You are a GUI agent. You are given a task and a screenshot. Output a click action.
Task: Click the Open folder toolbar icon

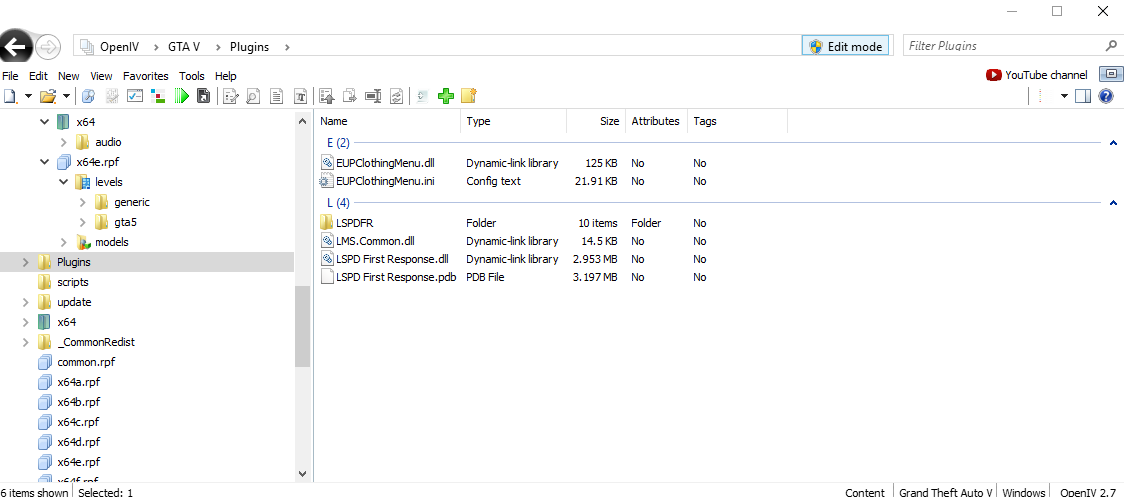click(48, 95)
